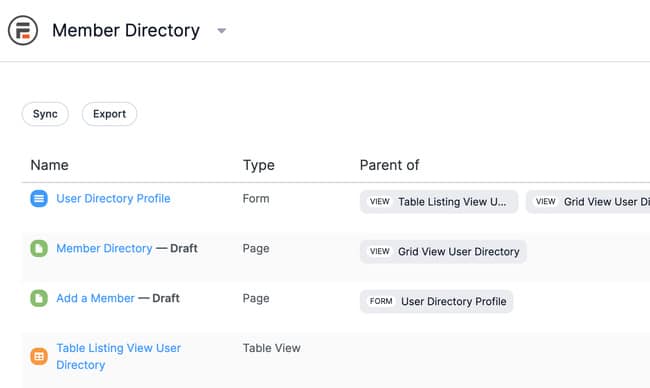The image size is (650, 388).
Task: Click the FORM User Directory Profile tag
Action: click(x=437, y=301)
